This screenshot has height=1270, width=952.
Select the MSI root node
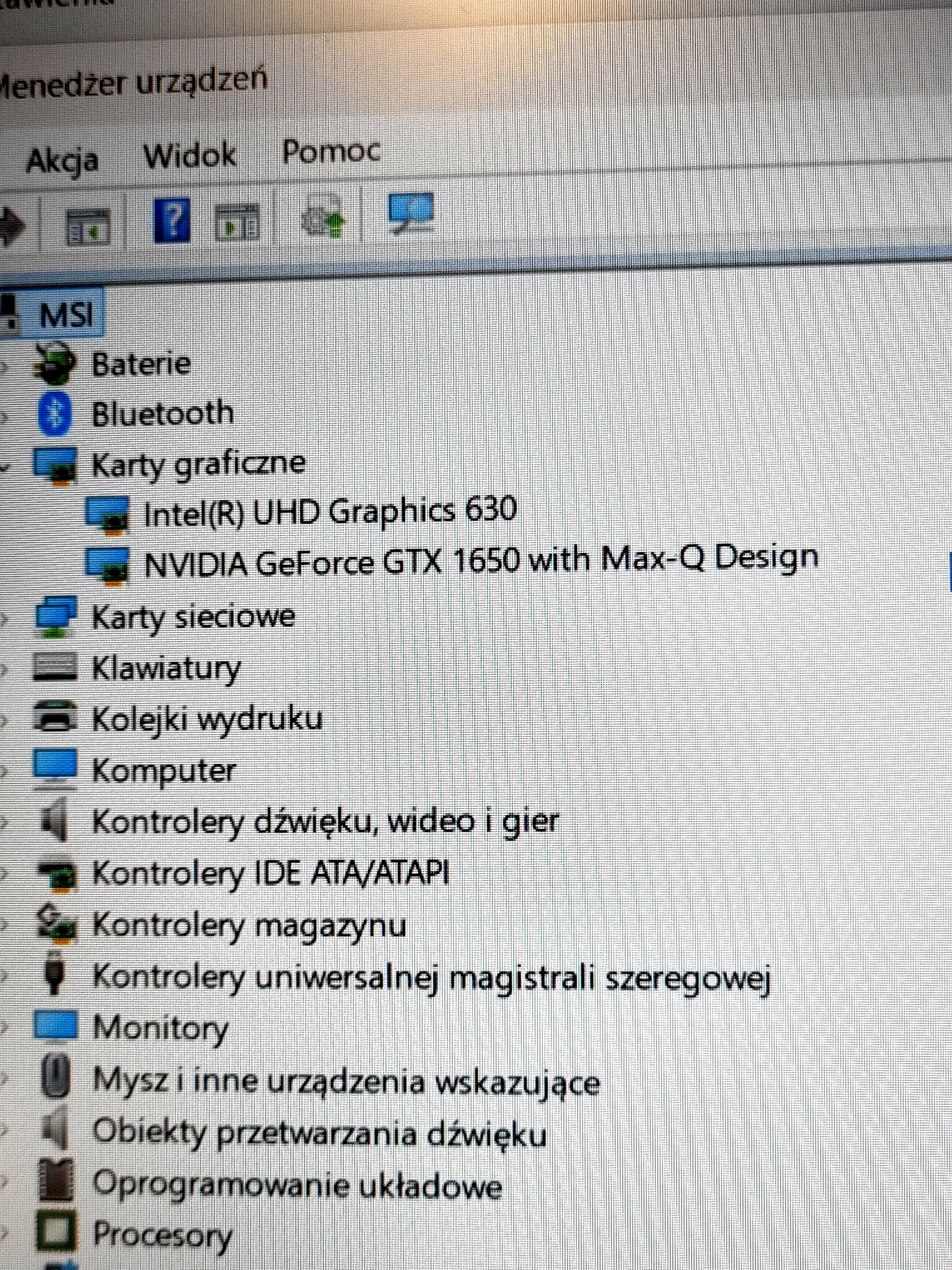(65, 315)
